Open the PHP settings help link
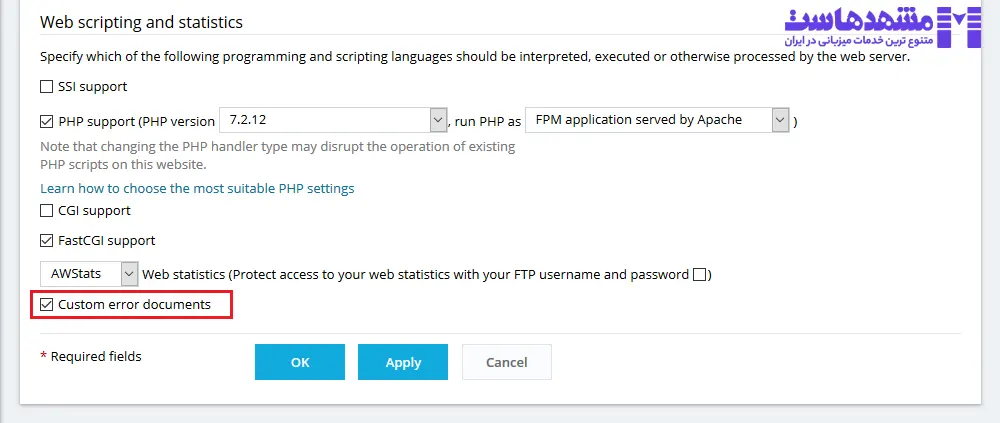The height and width of the screenshot is (423, 1000). (x=197, y=188)
